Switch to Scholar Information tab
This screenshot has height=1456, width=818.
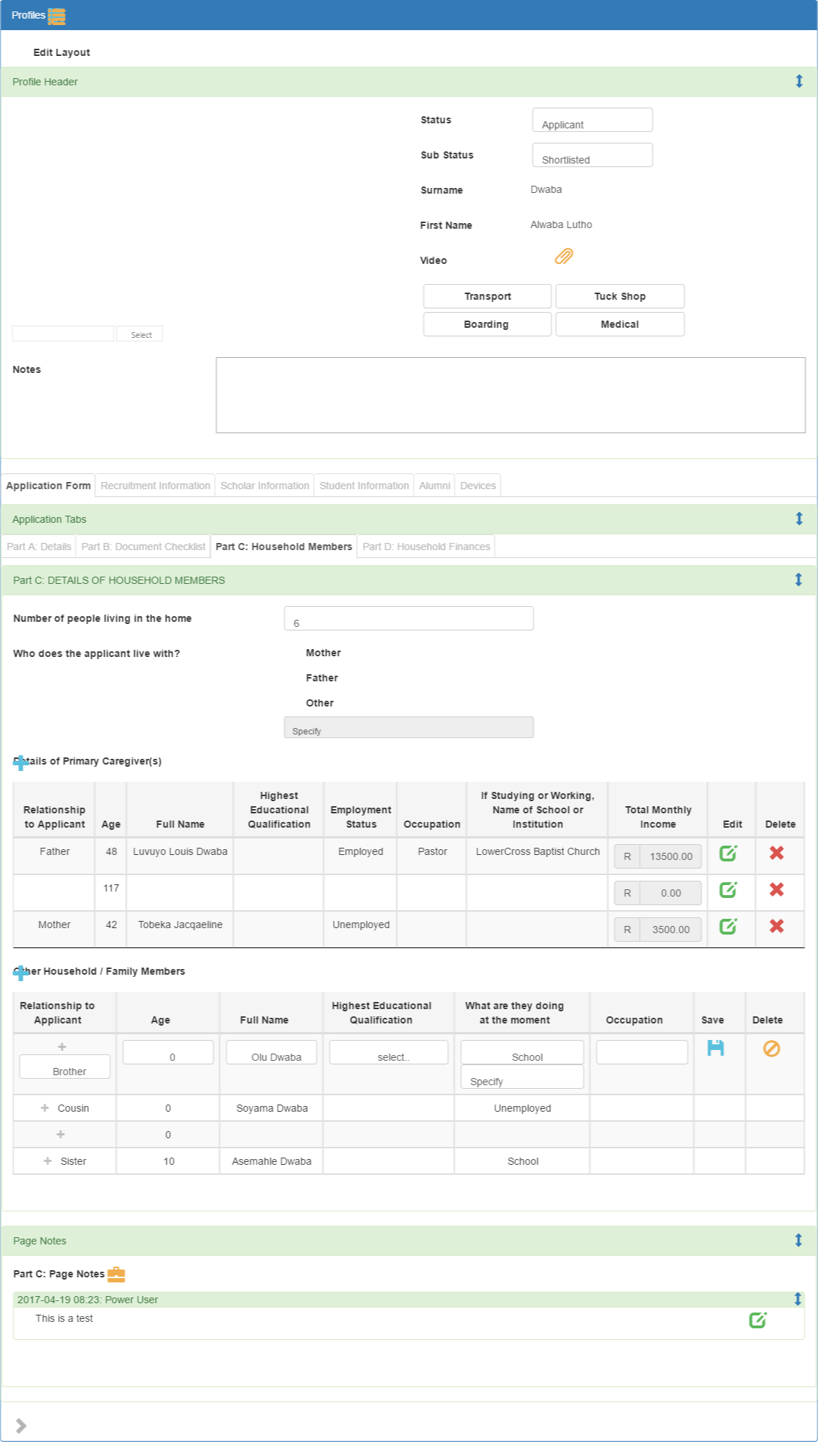coord(265,486)
